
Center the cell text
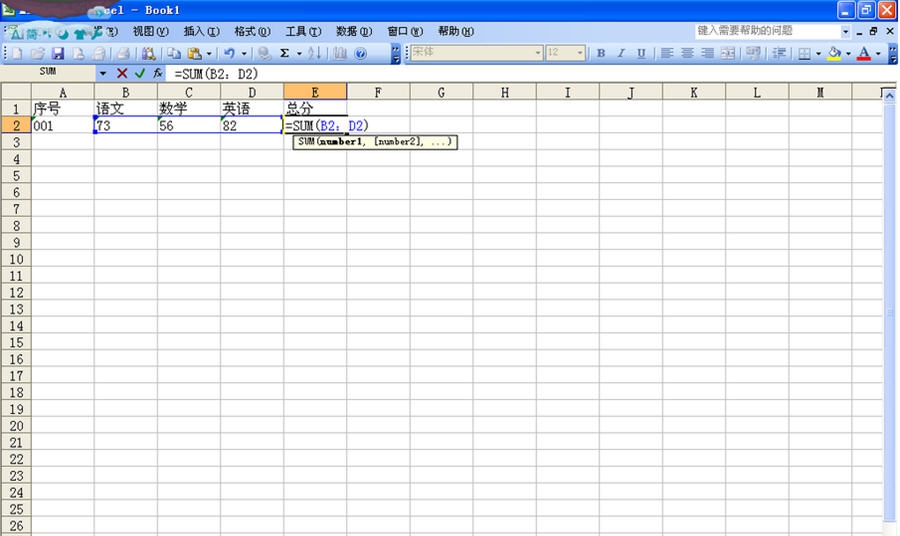(687, 53)
